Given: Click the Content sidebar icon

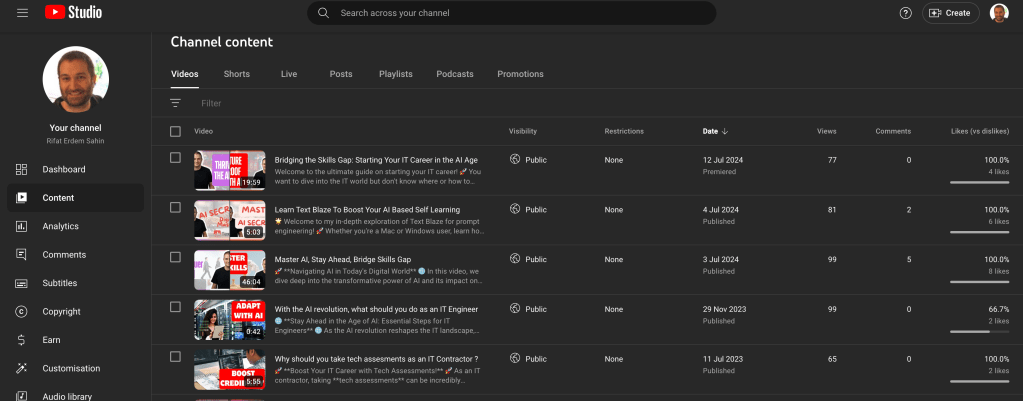Looking at the screenshot, I should (x=22, y=198).
